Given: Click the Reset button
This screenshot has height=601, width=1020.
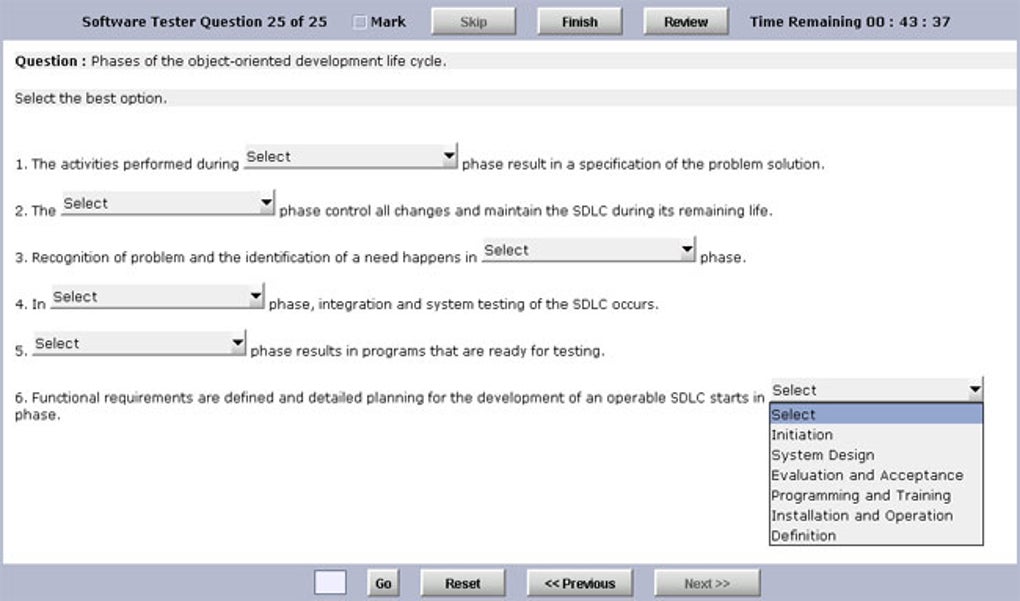Looking at the screenshot, I should [x=463, y=583].
